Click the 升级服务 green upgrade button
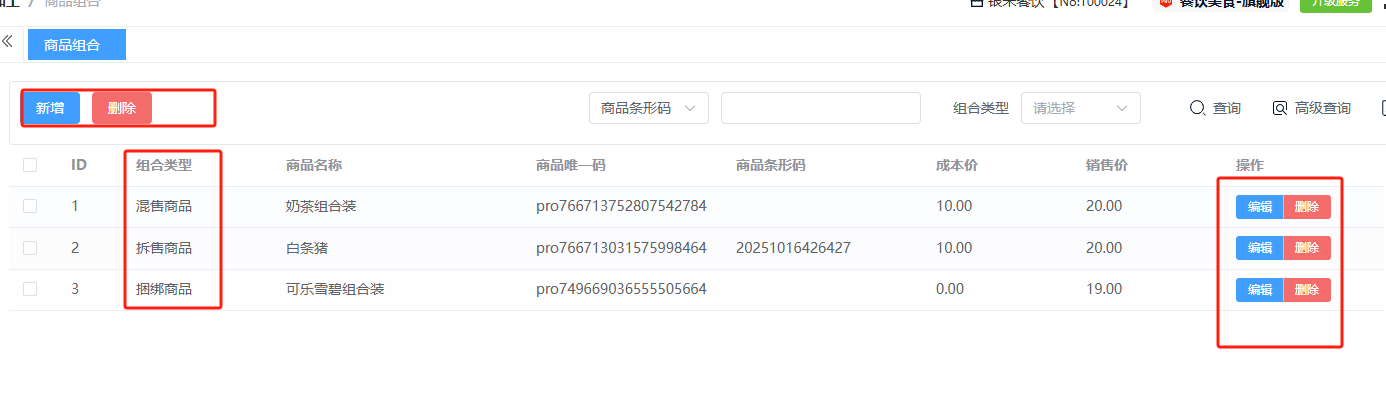Viewport: 1386px width, 420px height. [x=1334, y=3]
